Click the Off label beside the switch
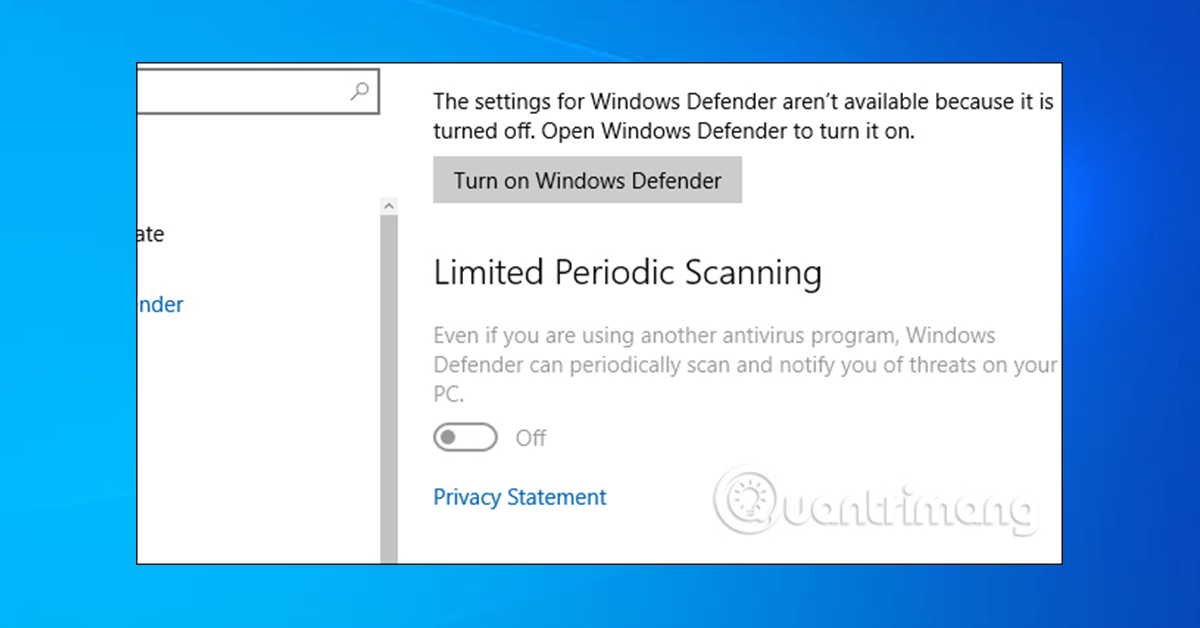Viewport: 1200px width, 628px height. pos(531,438)
